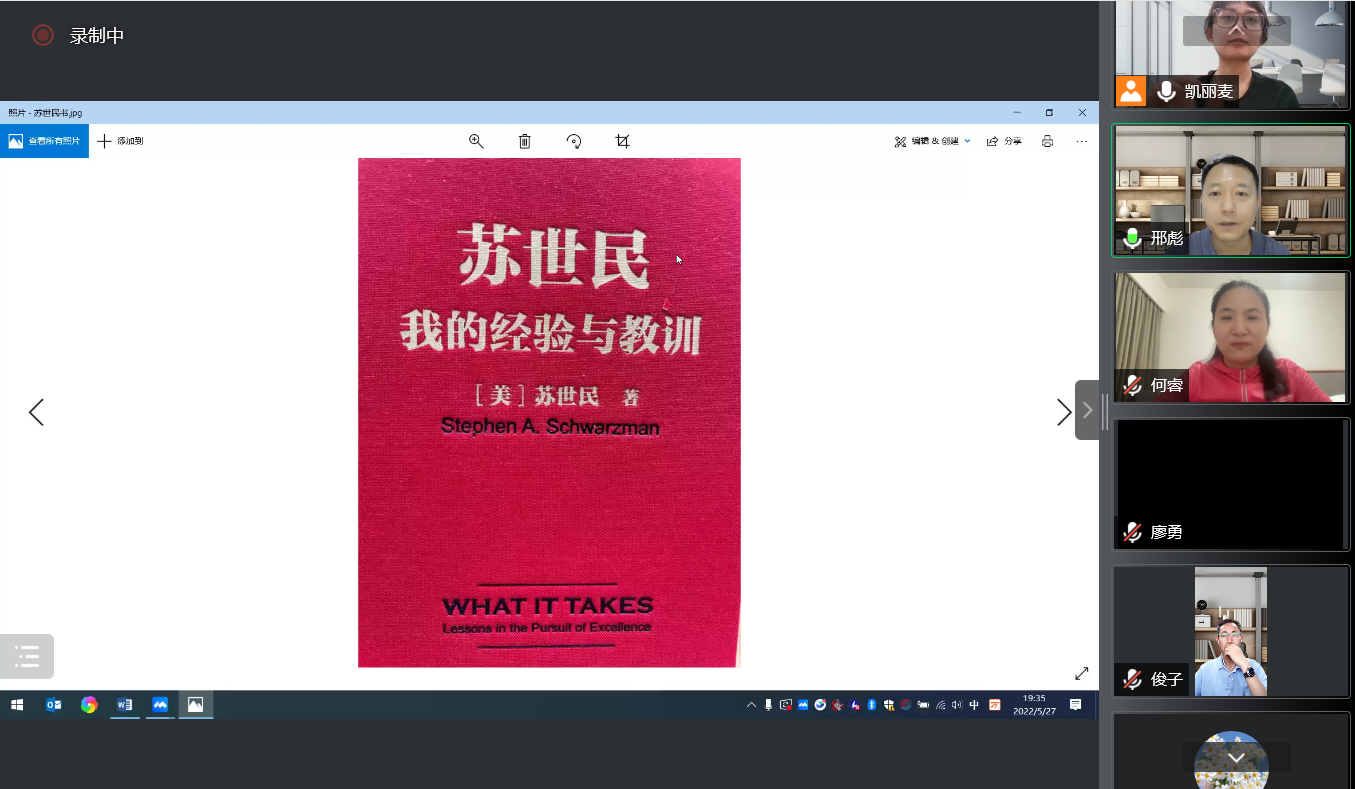Click the 录制中 recording indicator
Image resolution: width=1355 pixels, height=789 pixels.
point(78,35)
